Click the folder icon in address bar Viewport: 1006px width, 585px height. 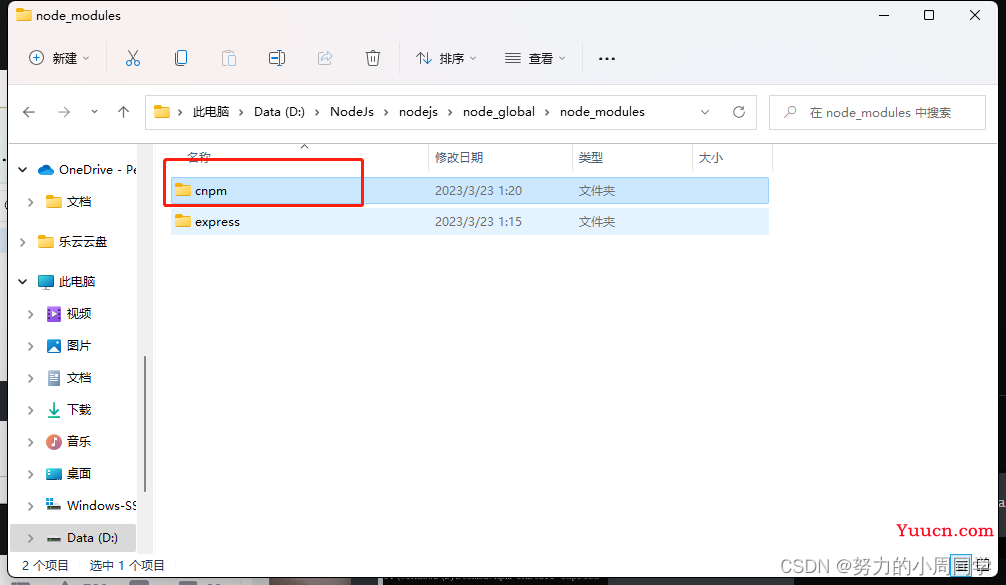click(162, 112)
